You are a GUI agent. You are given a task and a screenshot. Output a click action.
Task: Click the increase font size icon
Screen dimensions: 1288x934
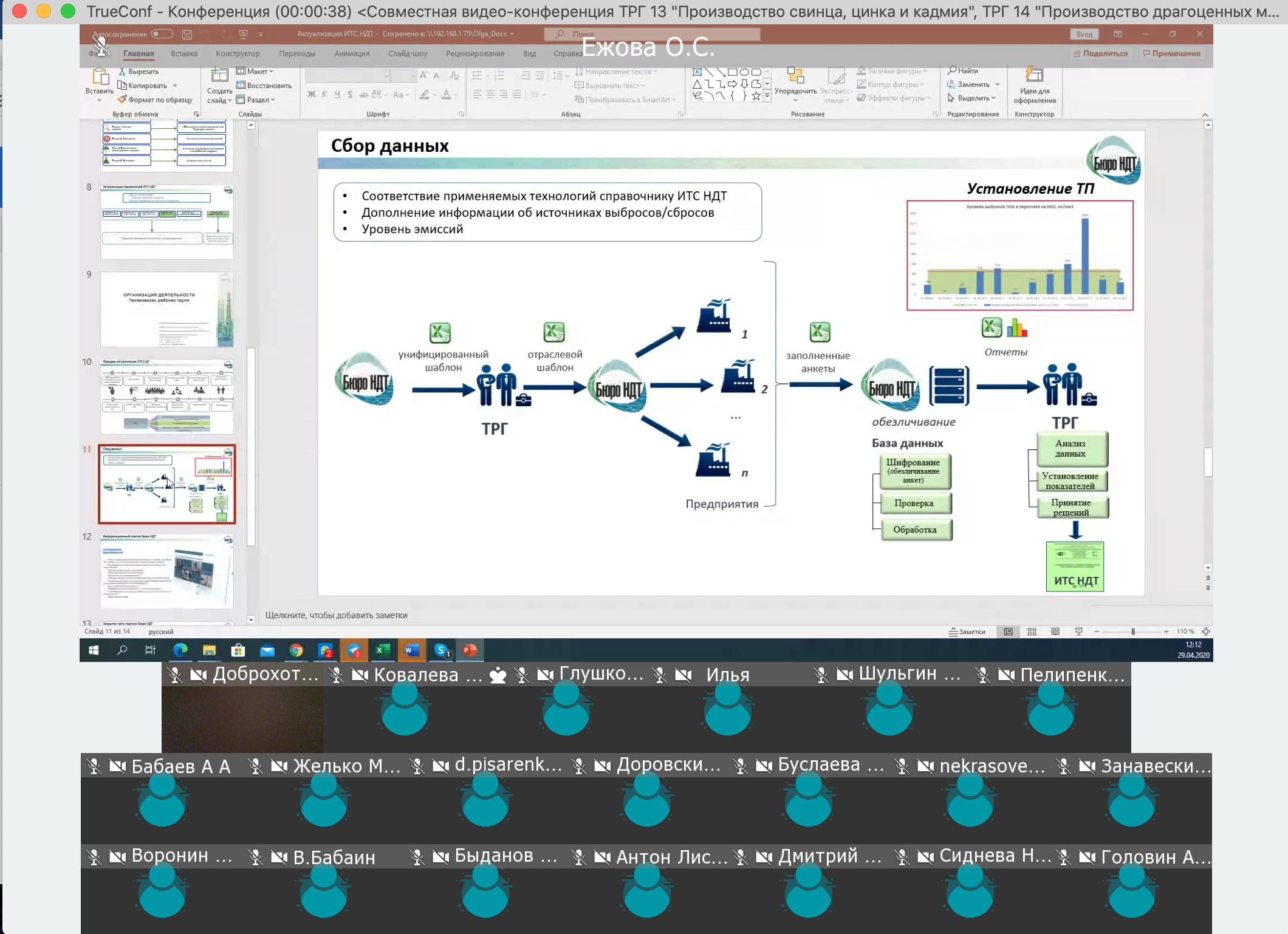pos(423,75)
